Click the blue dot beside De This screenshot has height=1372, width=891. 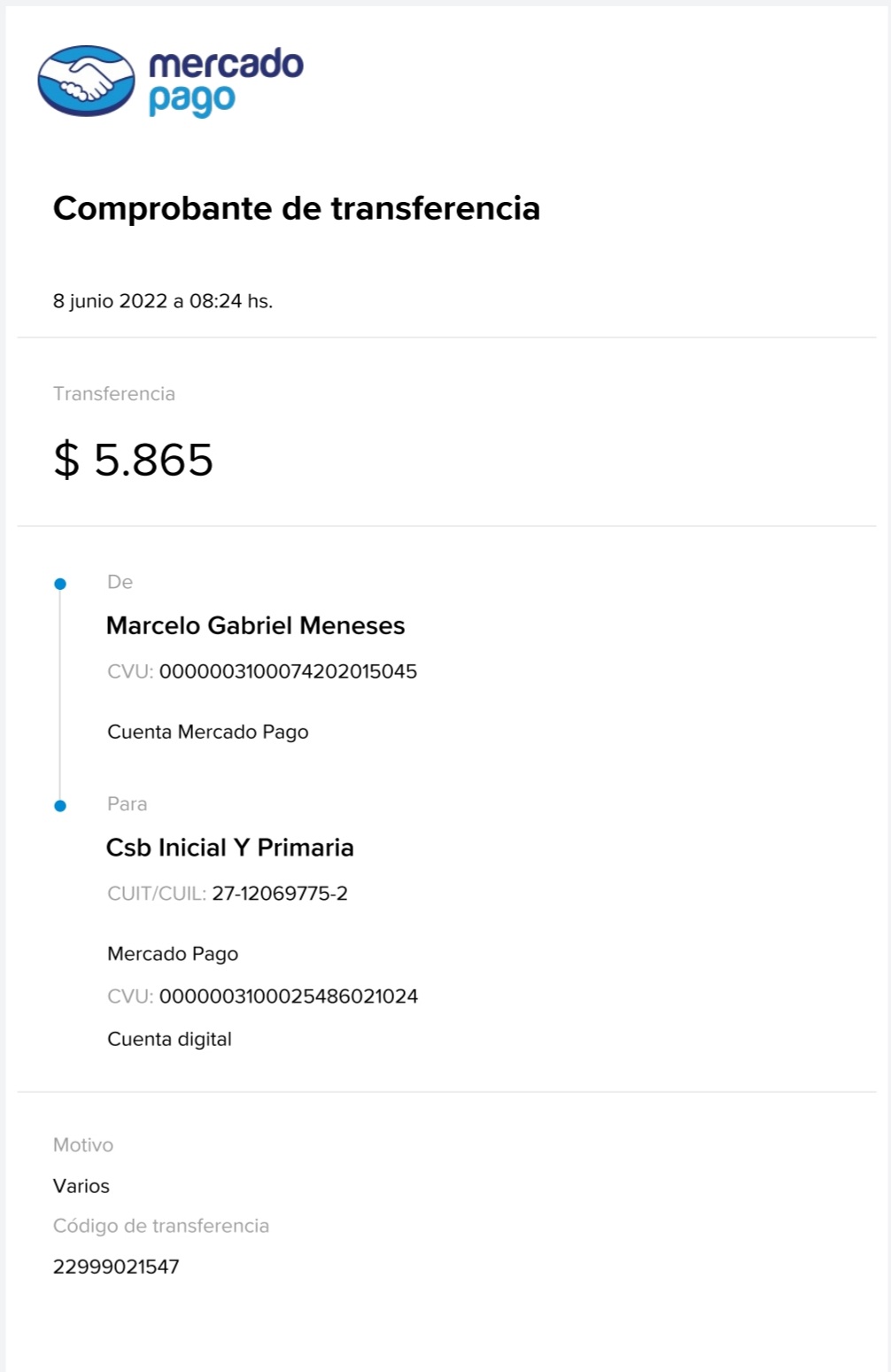pyautogui.click(x=60, y=584)
